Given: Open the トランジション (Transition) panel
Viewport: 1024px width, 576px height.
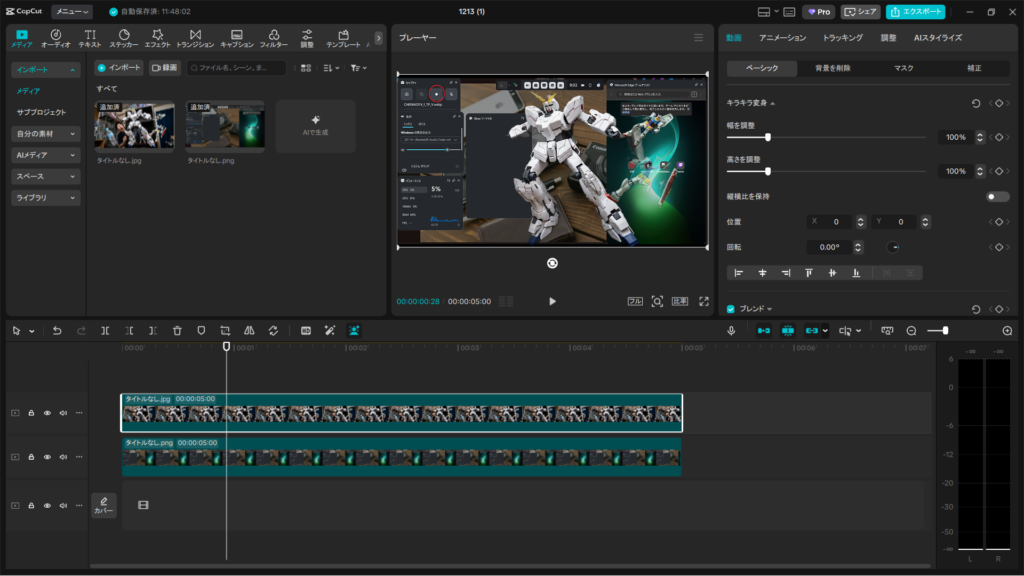Looking at the screenshot, I should pos(195,38).
